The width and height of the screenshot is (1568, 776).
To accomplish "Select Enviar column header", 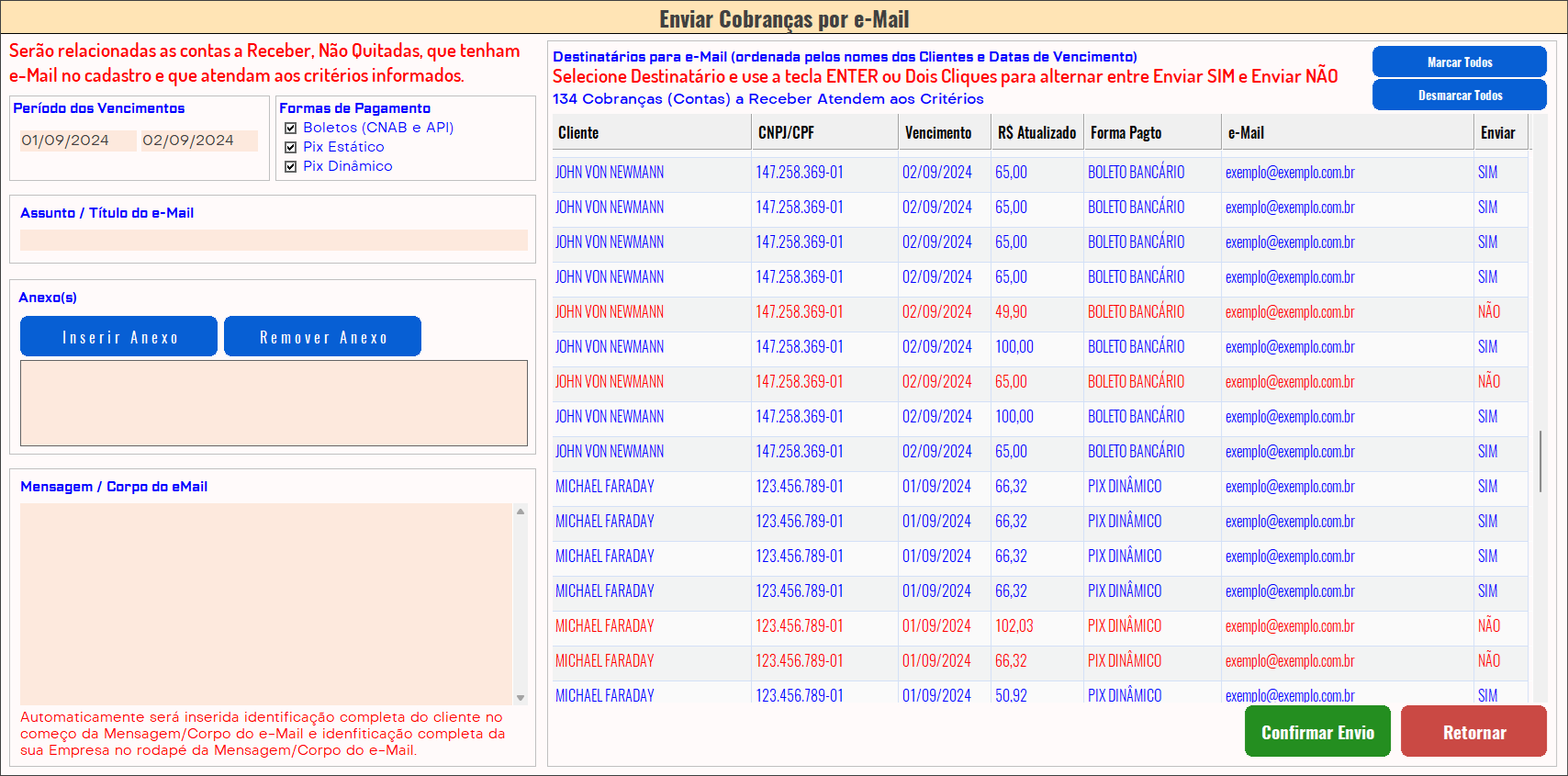I will 1502,132.
